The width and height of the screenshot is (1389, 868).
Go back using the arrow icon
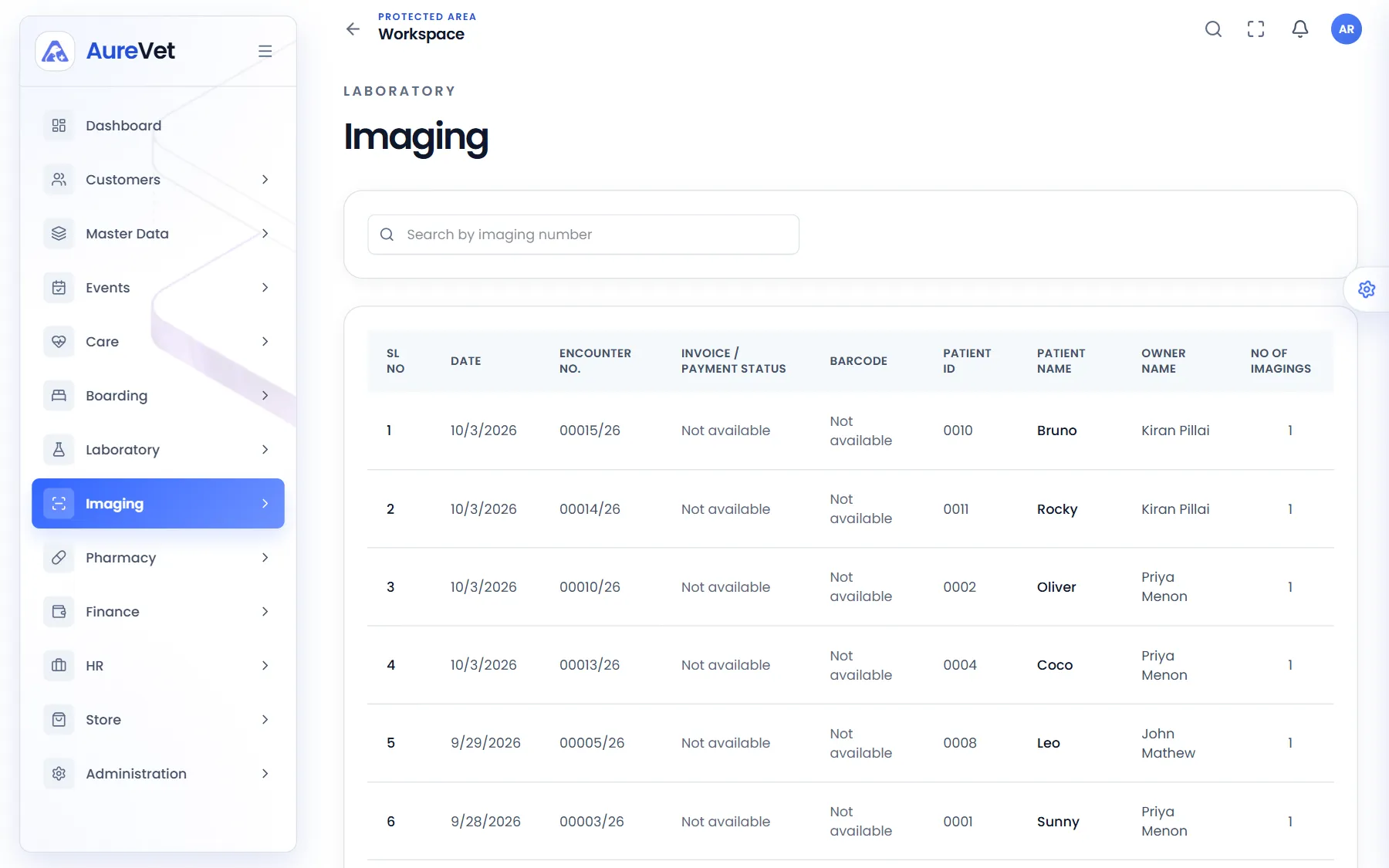point(353,29)
